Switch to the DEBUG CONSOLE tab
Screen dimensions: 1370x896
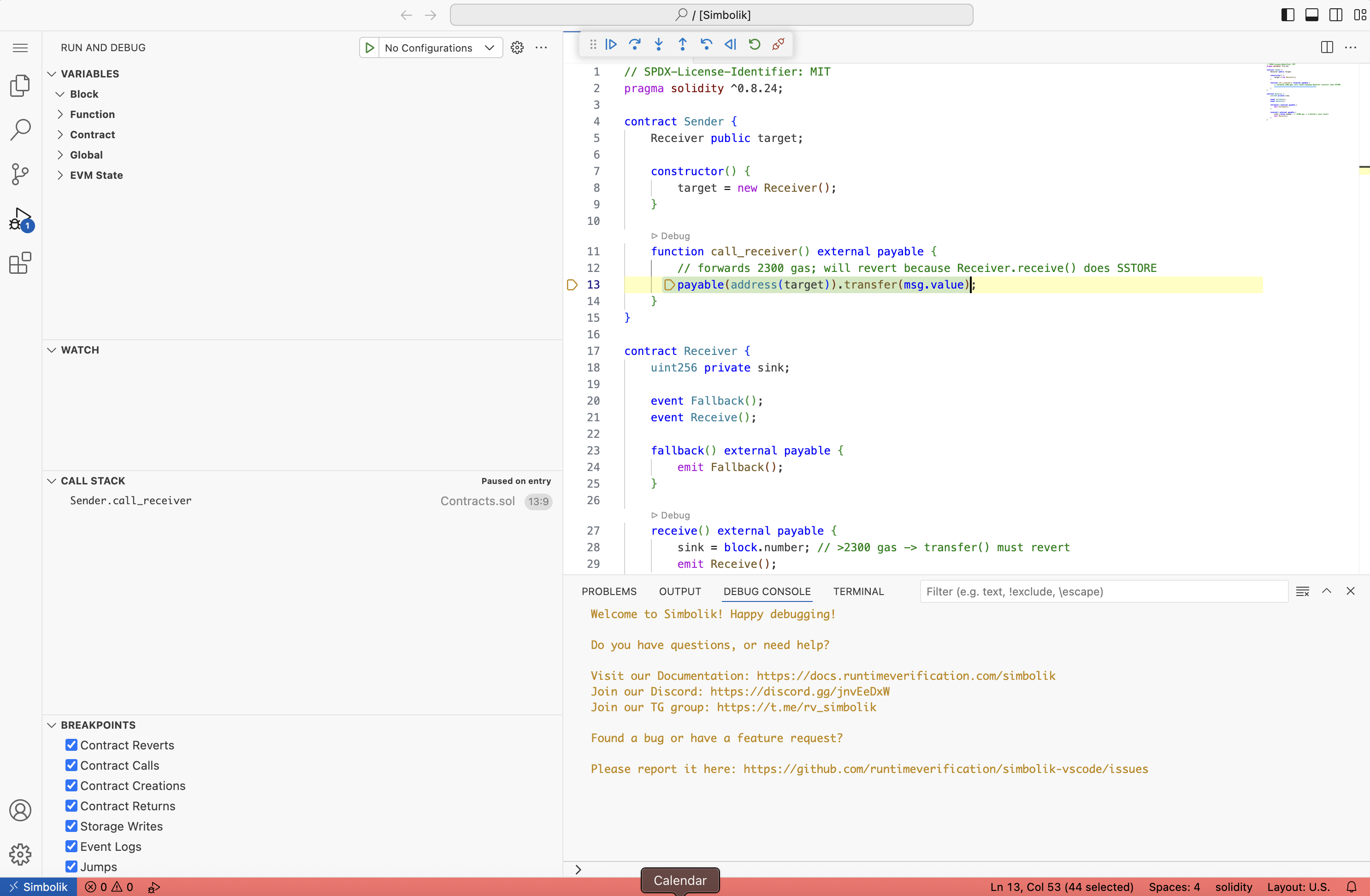coord(767,592)
